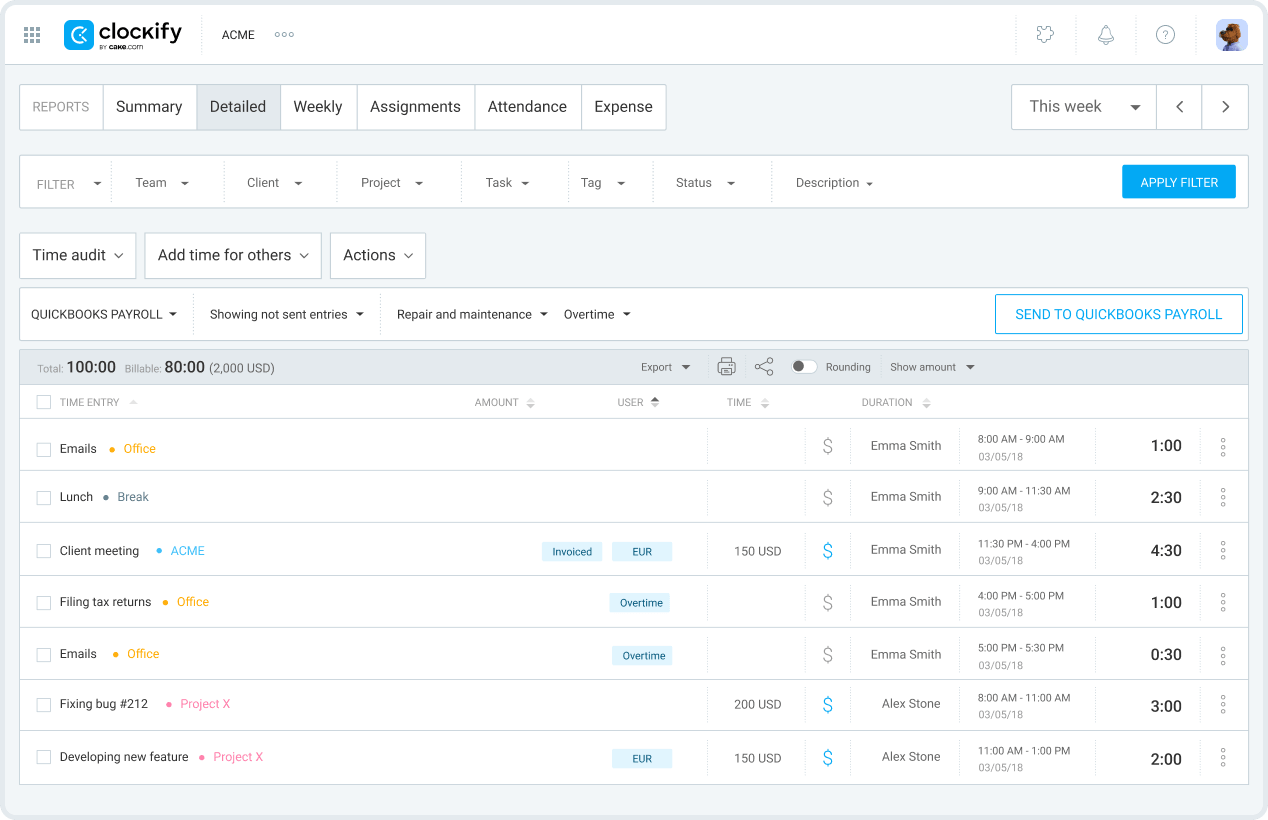Share the report with share icon

point(764,367)
